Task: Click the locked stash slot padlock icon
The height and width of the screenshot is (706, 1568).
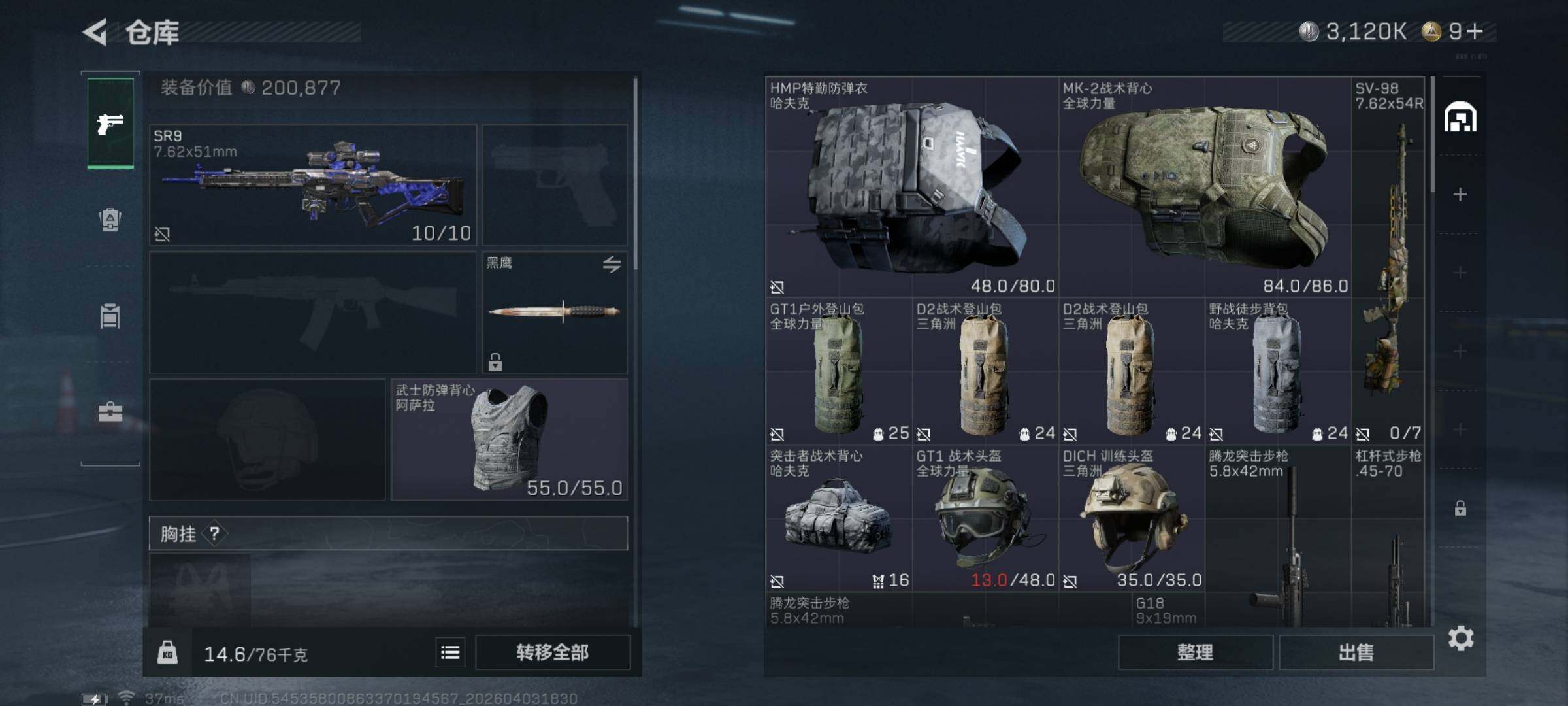Action: tap(1460, 508)
